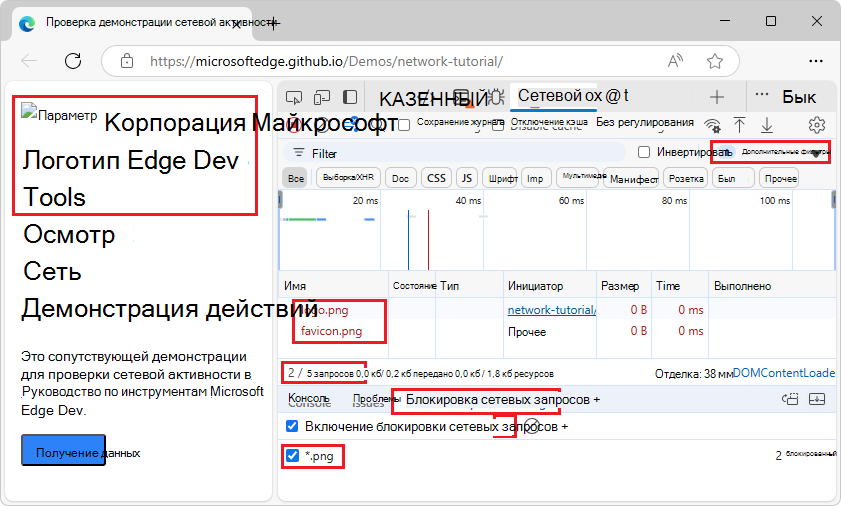Viewport: 841px width, 506px height.
Task: Toggle the Отключение кэша checkbox
Action: 498,125
